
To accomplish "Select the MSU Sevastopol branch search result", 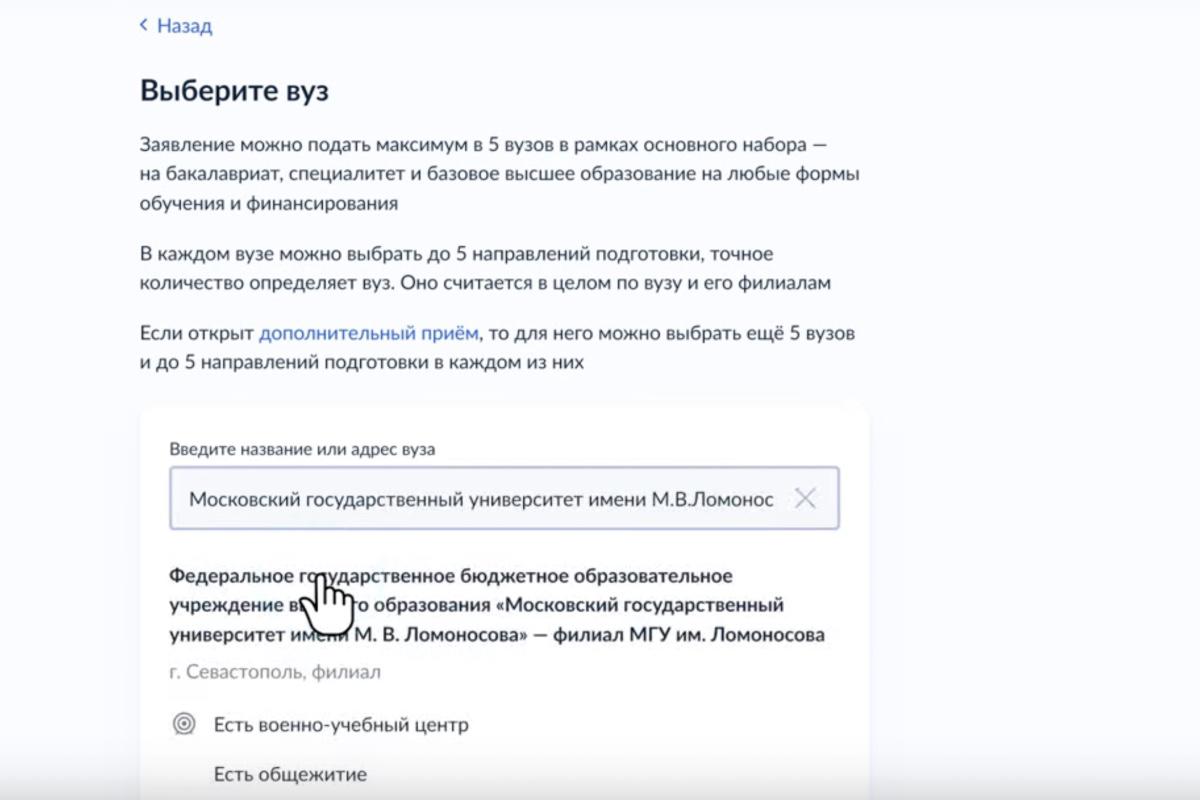I will pyautogui.click(x=497, y=605).
